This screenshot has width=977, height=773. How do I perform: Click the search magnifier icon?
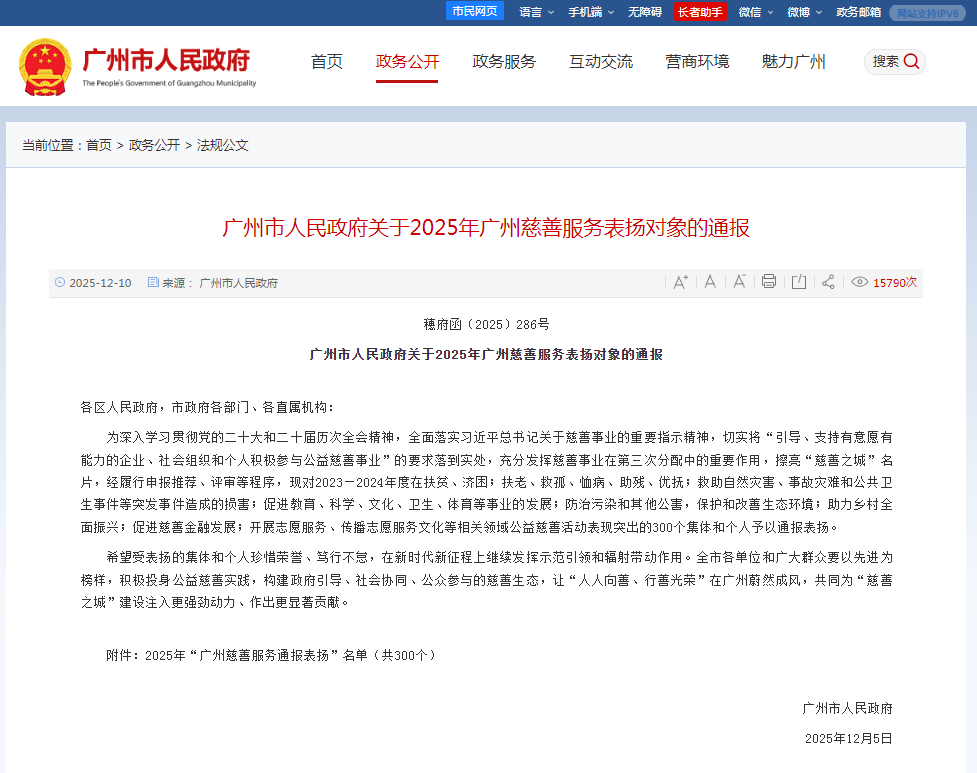coord(911,61)
